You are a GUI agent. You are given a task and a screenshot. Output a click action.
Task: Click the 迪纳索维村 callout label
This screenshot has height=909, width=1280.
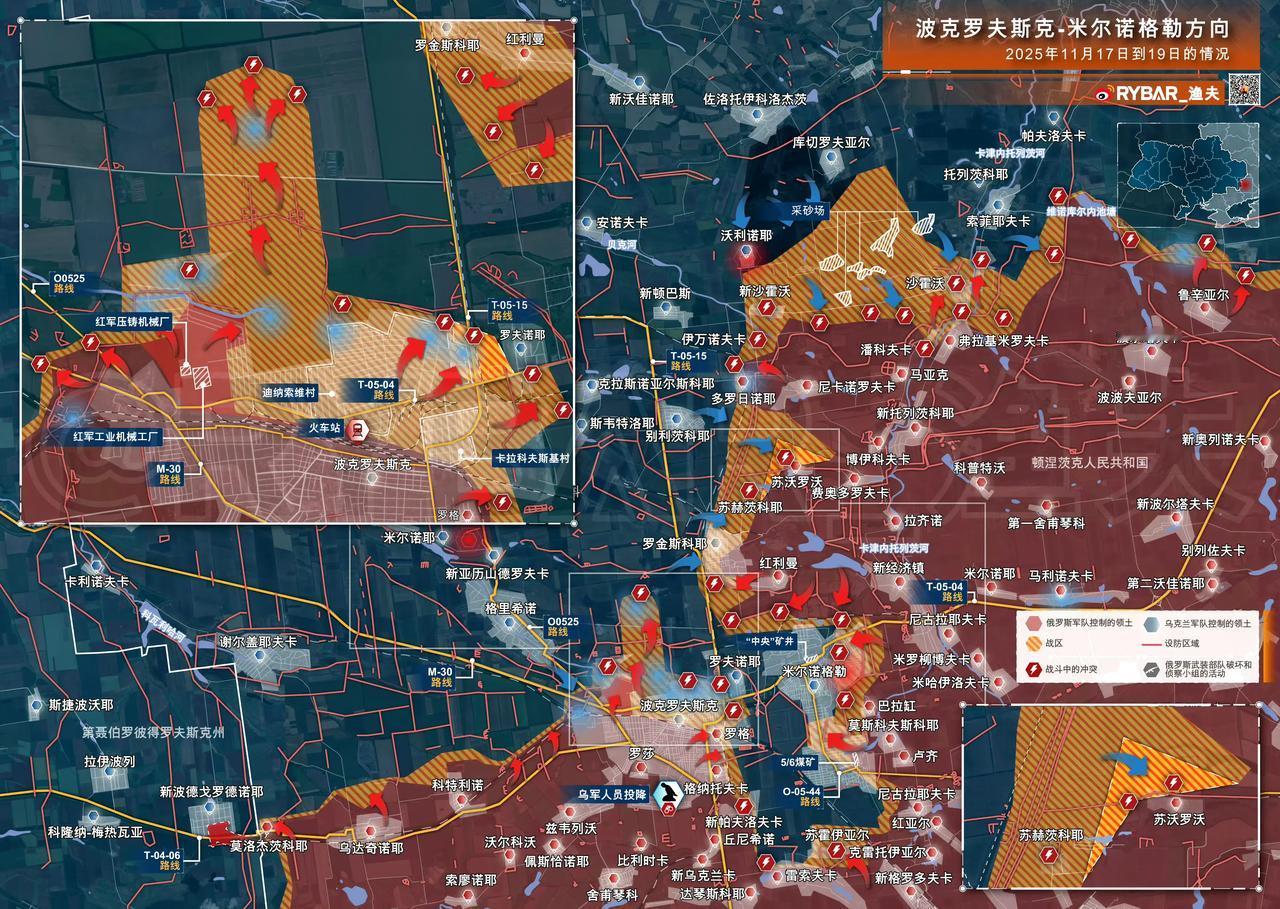(289, 393)
